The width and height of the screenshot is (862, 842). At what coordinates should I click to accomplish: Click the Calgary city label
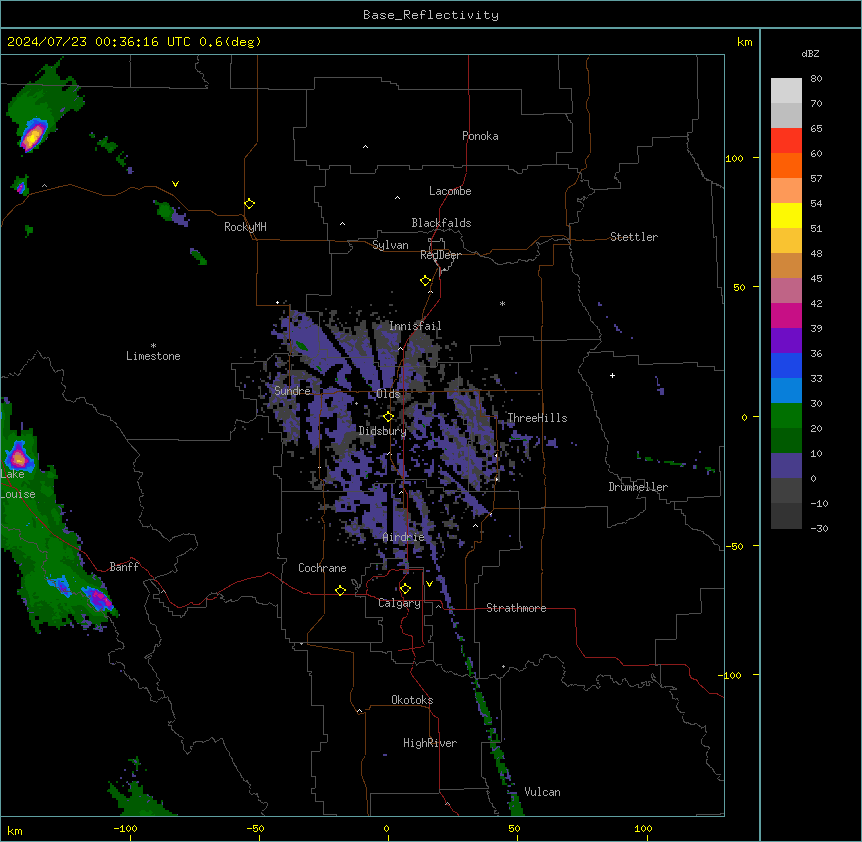399,603
